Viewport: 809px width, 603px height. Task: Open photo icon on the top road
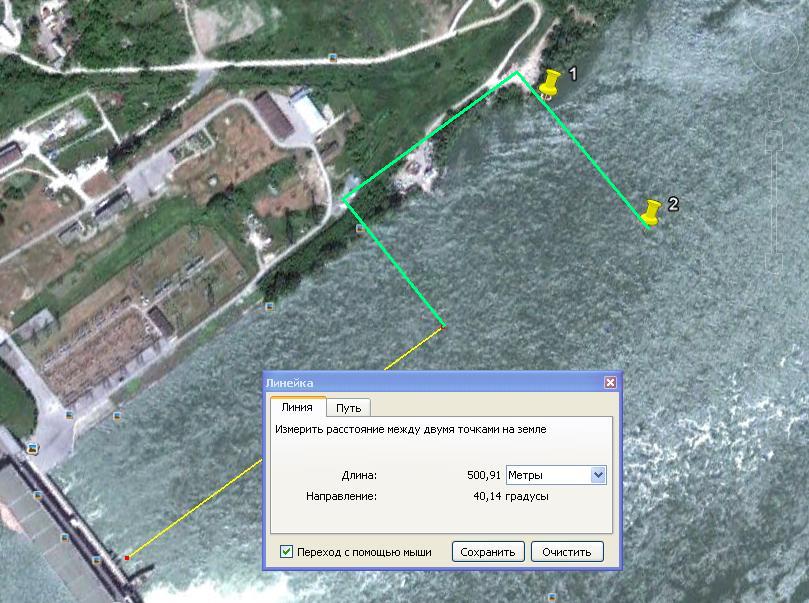coord(332,57)
